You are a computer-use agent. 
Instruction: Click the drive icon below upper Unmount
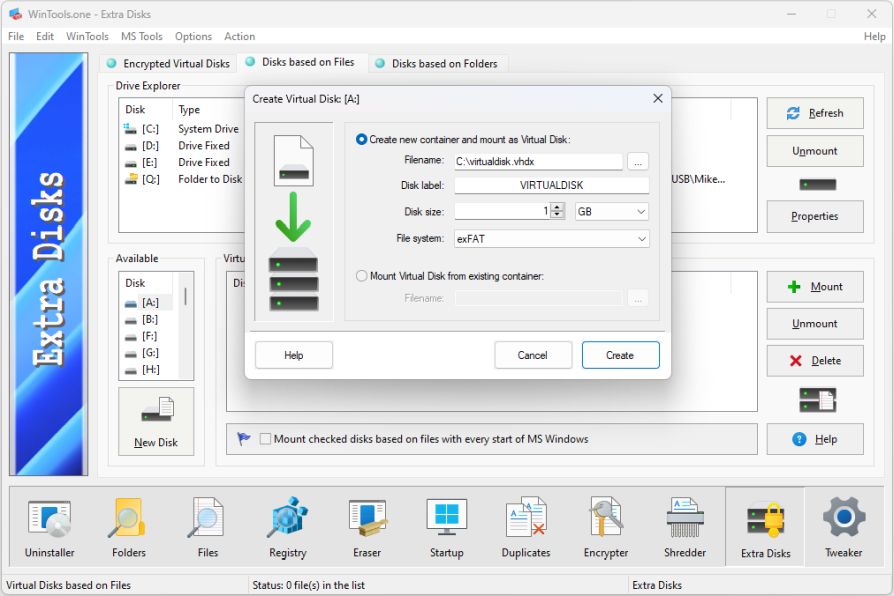tap(817, 184)
